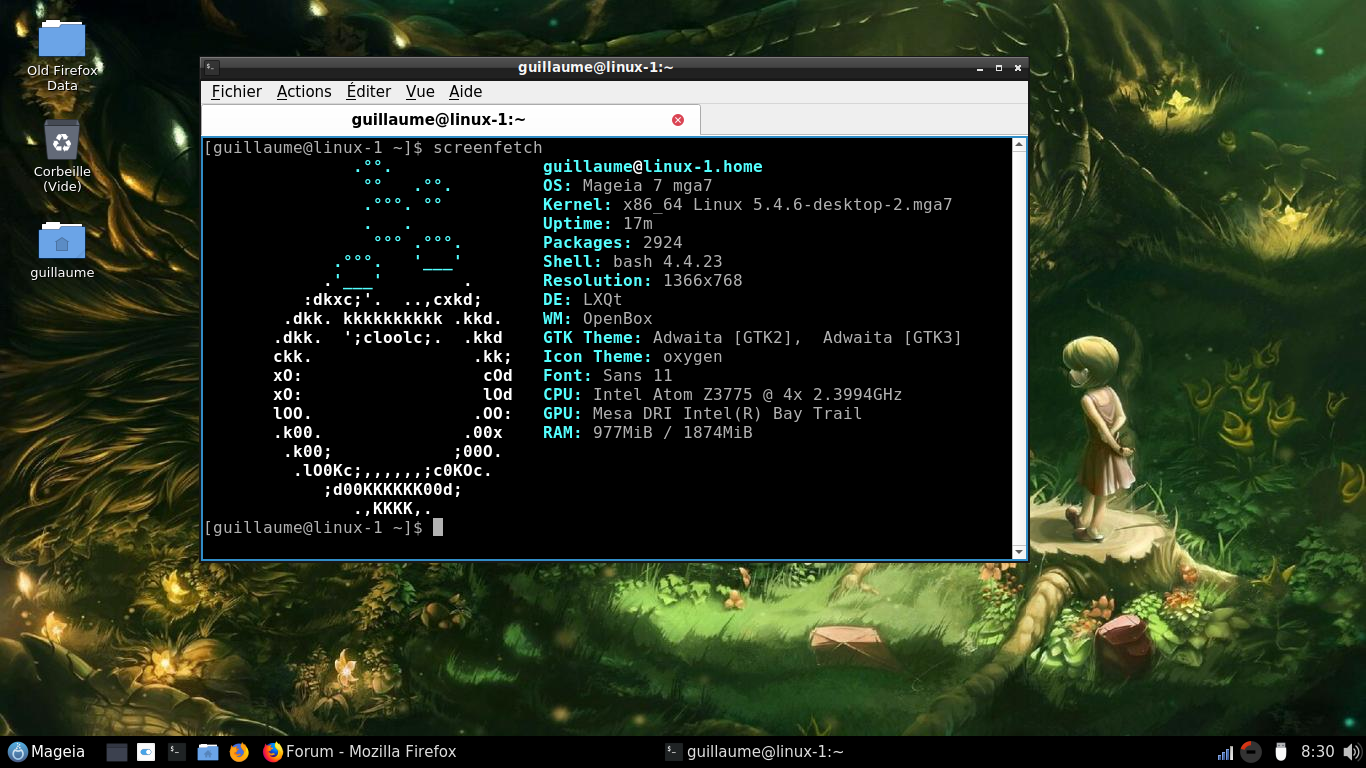Click the show desktop icon in taskbar
The width and height of the screenshot is (1366, 768).
pos(117,752)
